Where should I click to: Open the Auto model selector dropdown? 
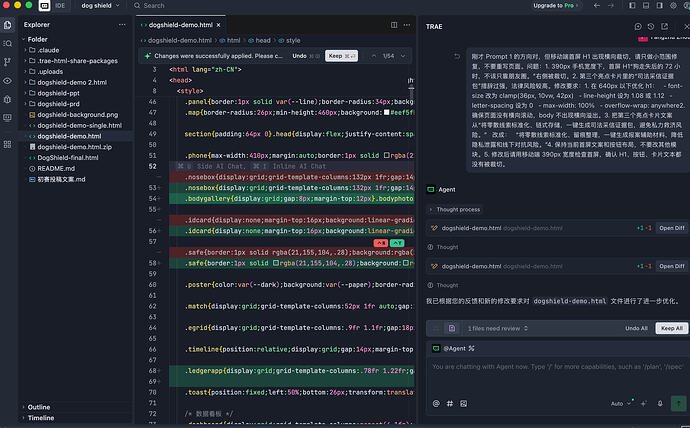click(620, 403)
